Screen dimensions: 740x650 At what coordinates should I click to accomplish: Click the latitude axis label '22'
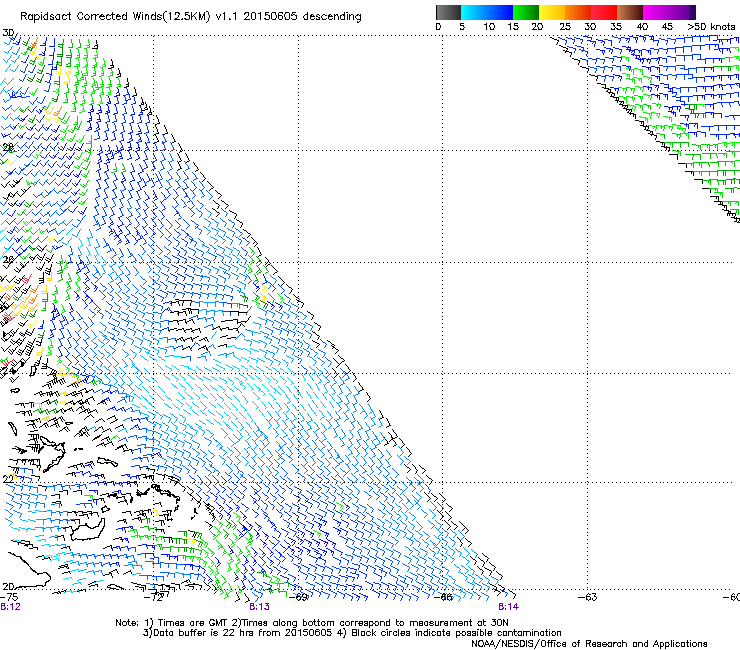8,479
